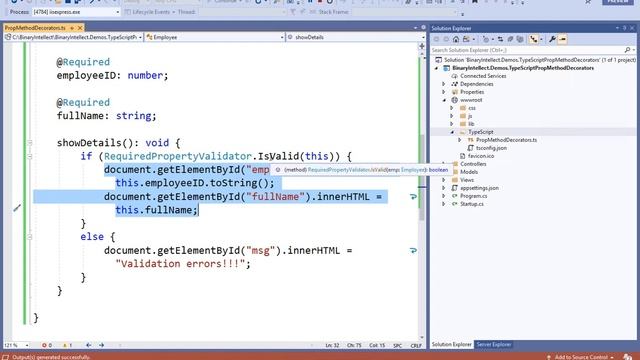Collapse the else block outline
The image size is (640, 360).
coord(30,237)
